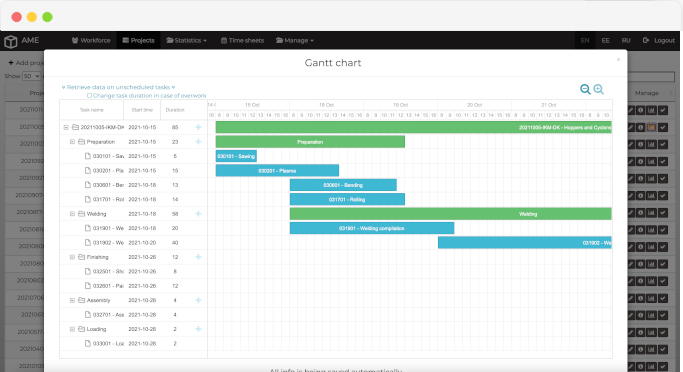Select the 030201 - Plasma task bar
The height and width of the screenshot is (372, 683).
pyautogui.click(x=277, y=170)
